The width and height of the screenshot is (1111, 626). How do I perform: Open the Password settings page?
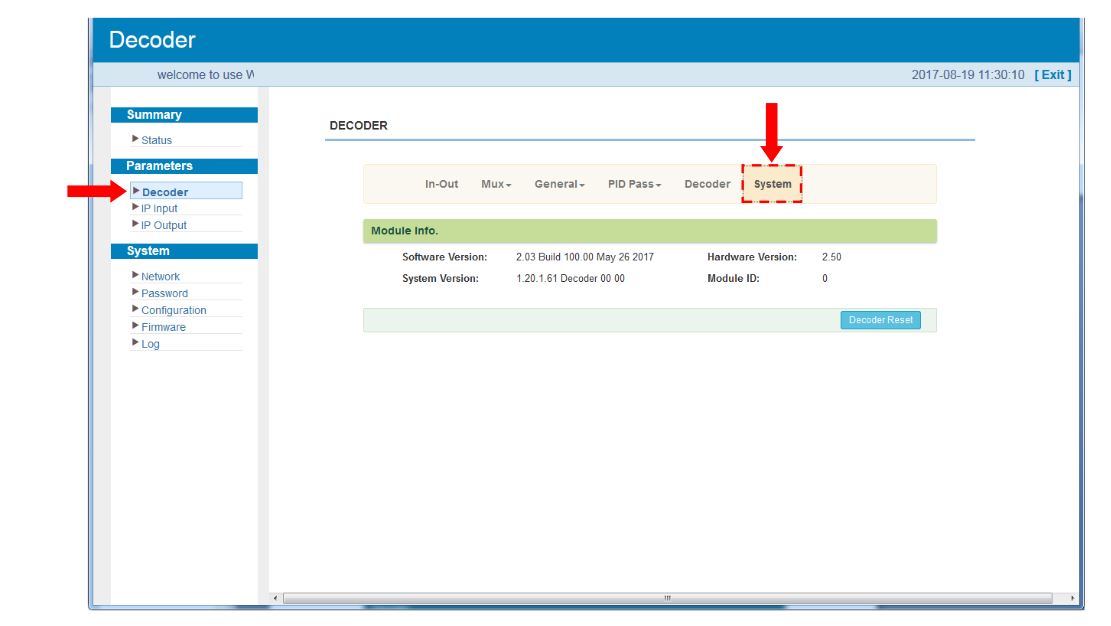pos(164,293)
